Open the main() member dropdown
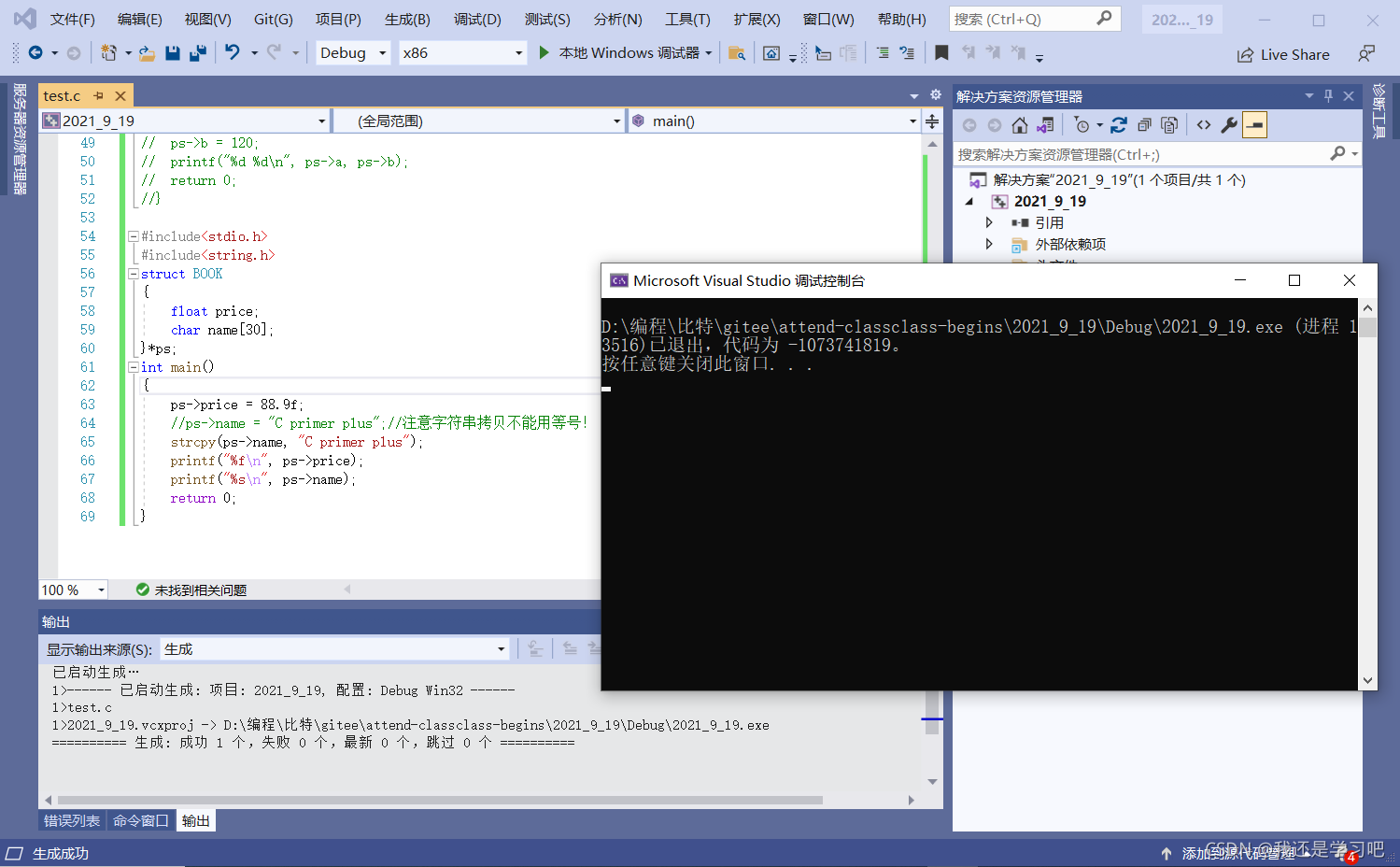 click(x=773, y=121)
